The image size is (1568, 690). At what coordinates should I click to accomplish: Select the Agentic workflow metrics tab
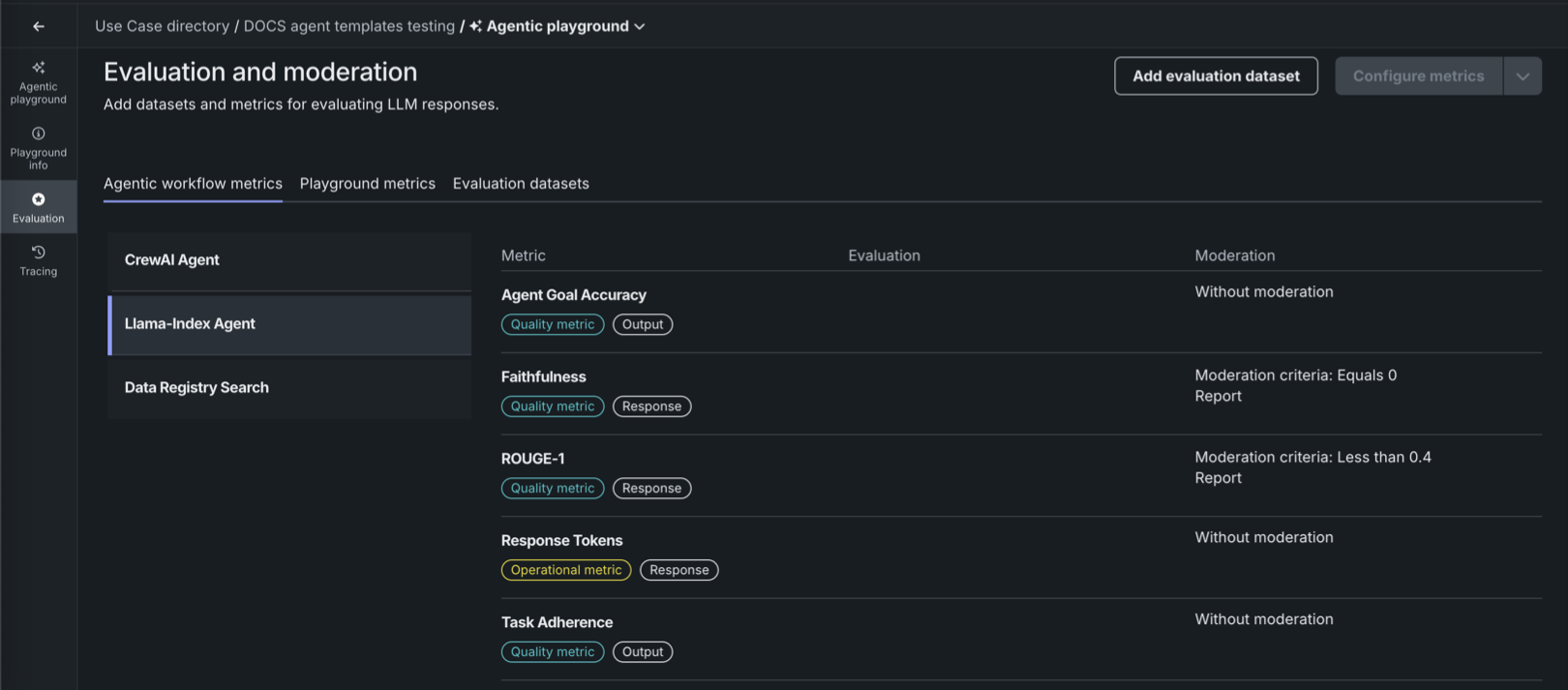click(x=193, y=184)
